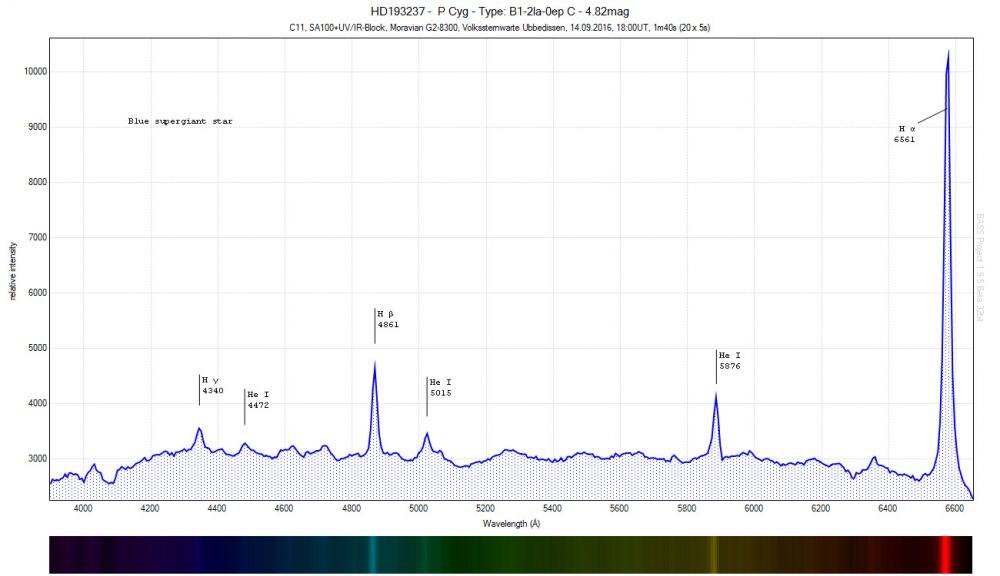
Task: Click the 6400 wavelength tick label
Action: point(888,508)
